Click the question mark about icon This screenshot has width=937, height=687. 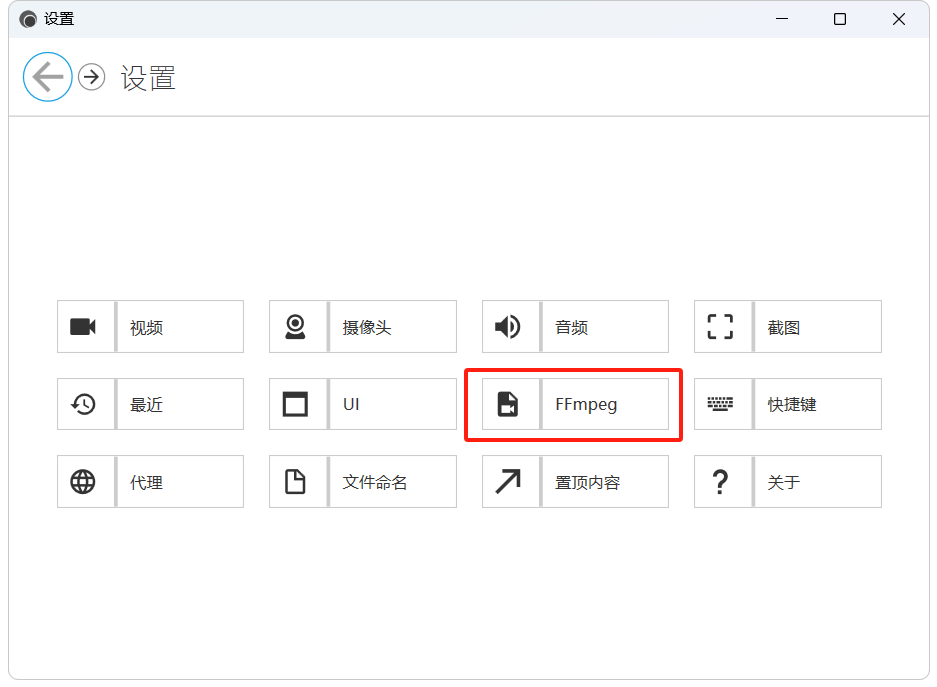coord(721,481)
